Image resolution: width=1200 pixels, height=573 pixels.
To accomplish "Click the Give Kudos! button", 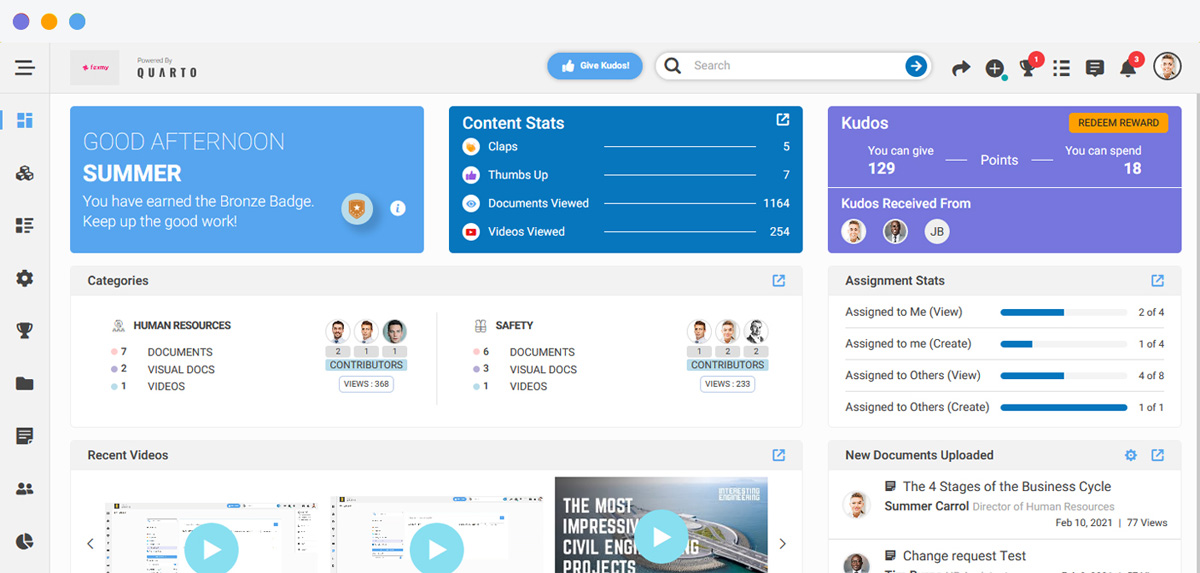I will tap(595, 66).
